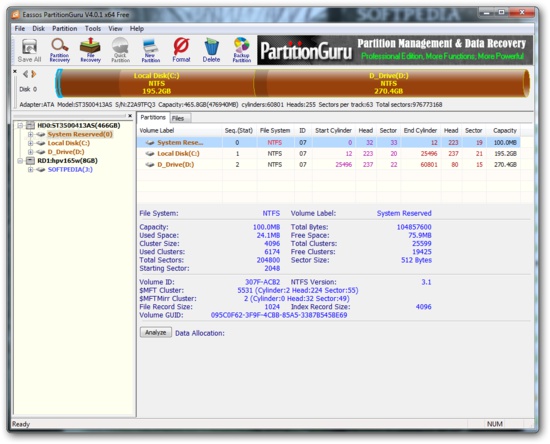Image resolution: width=550 pixels, height=444 pixels.
Task: Open the Backup Partition tool
Action: [242, 50]
